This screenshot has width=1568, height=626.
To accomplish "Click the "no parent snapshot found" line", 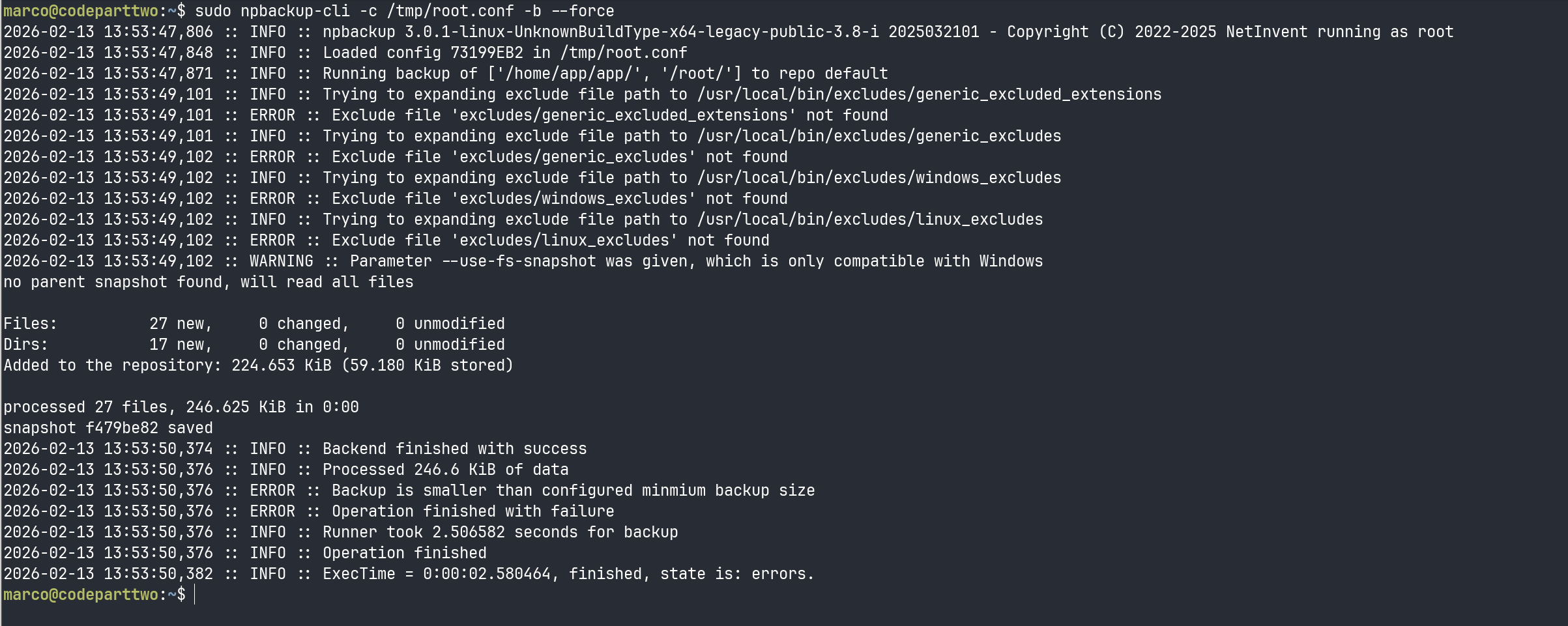I will click(209, 282).
